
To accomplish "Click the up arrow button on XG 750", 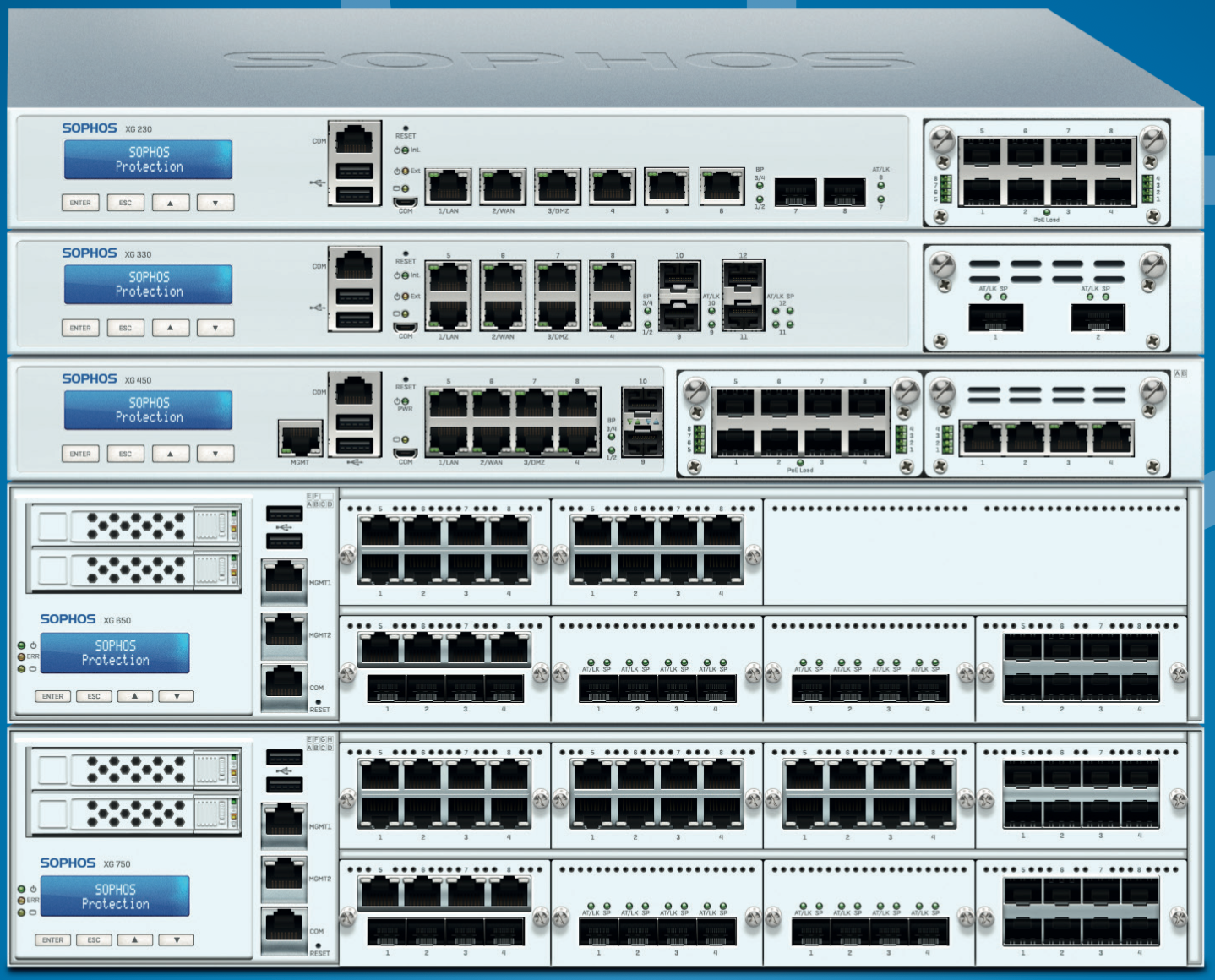I will 135,939.
